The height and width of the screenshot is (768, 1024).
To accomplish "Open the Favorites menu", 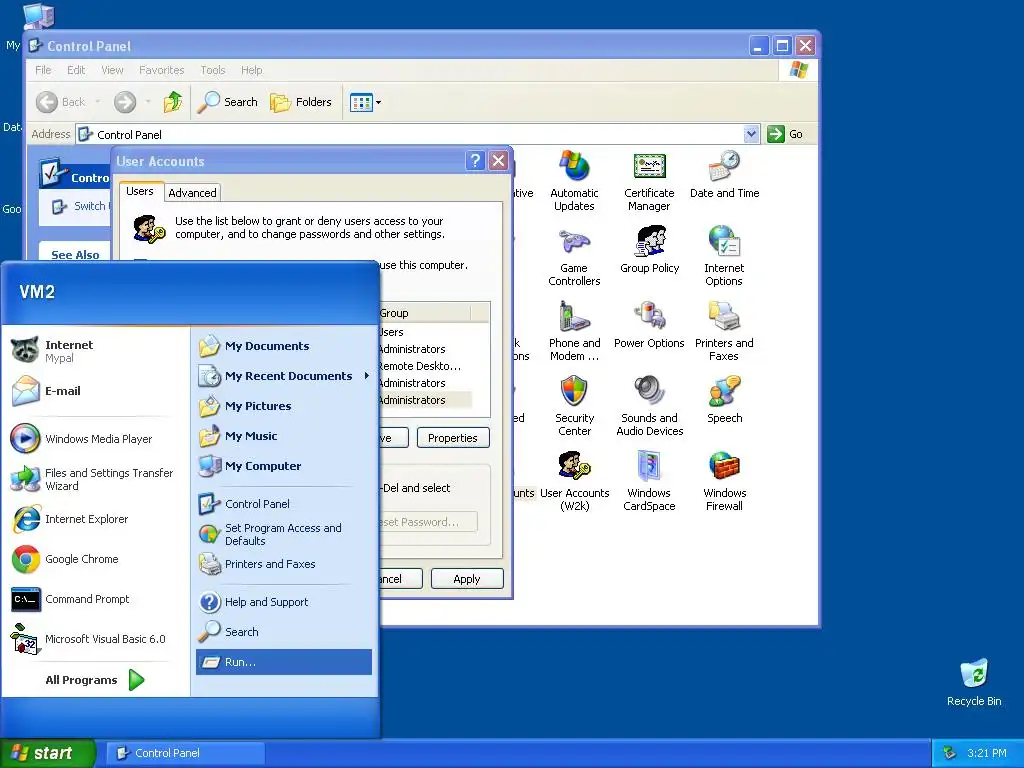I will click(x=161, y=70).
